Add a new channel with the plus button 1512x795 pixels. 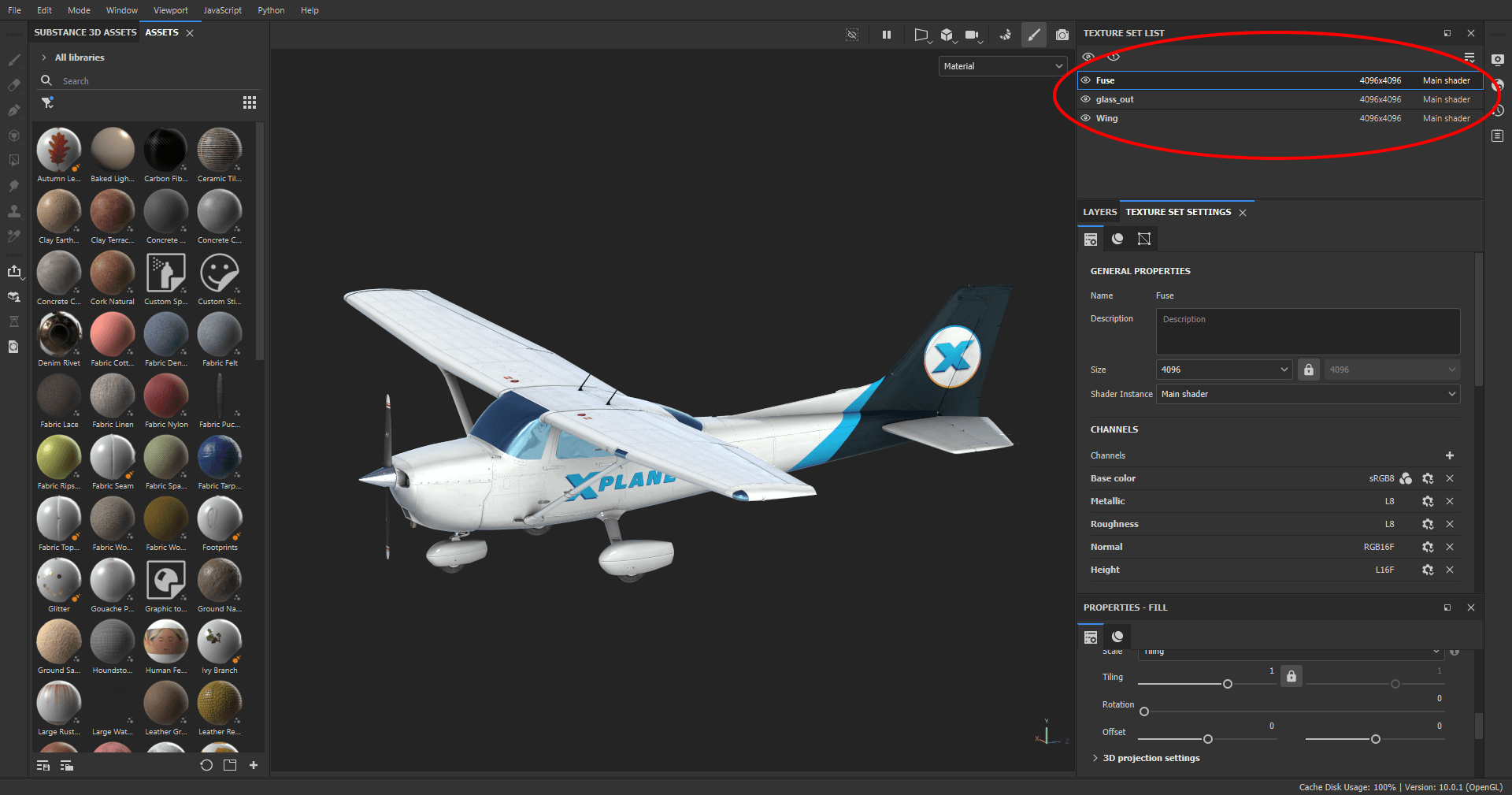click(x=1450, y=455)
